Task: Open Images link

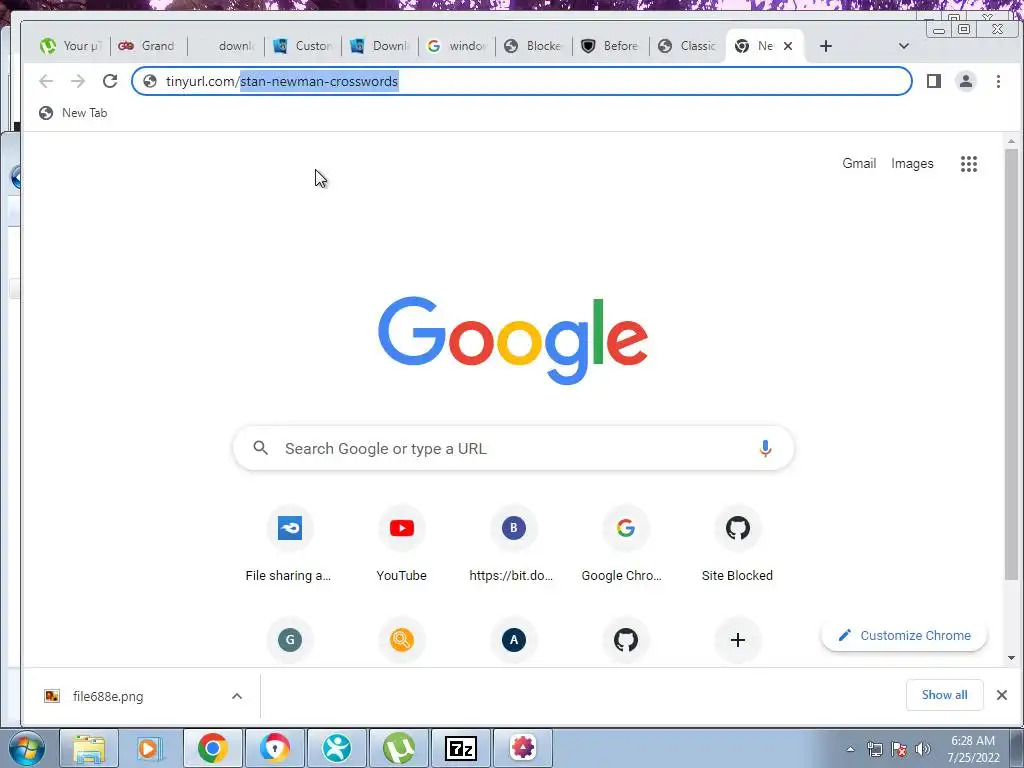Action: pyautogui.click(x=912, y=164)
